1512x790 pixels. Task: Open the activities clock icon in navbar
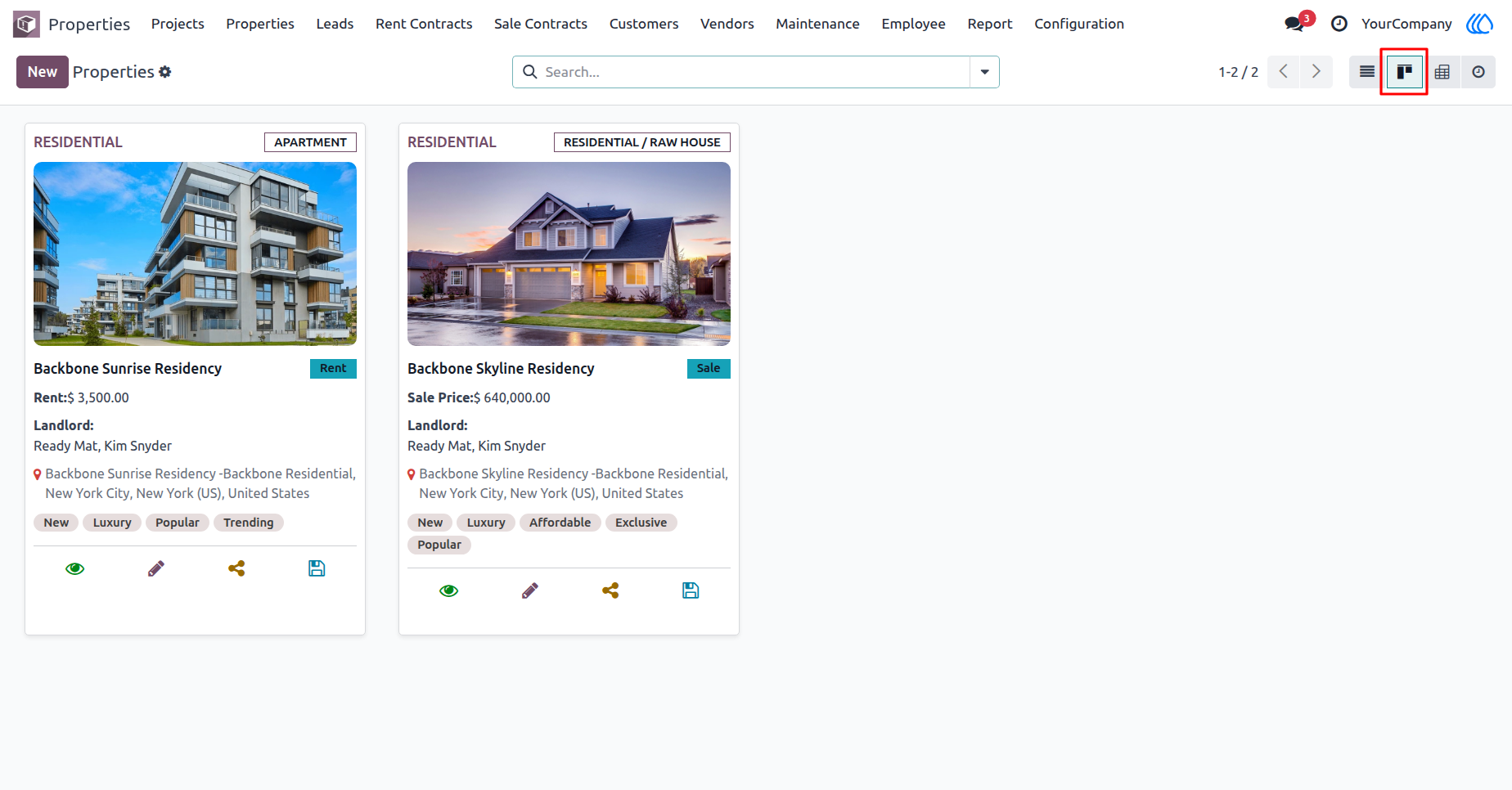tap(1339, 24)
